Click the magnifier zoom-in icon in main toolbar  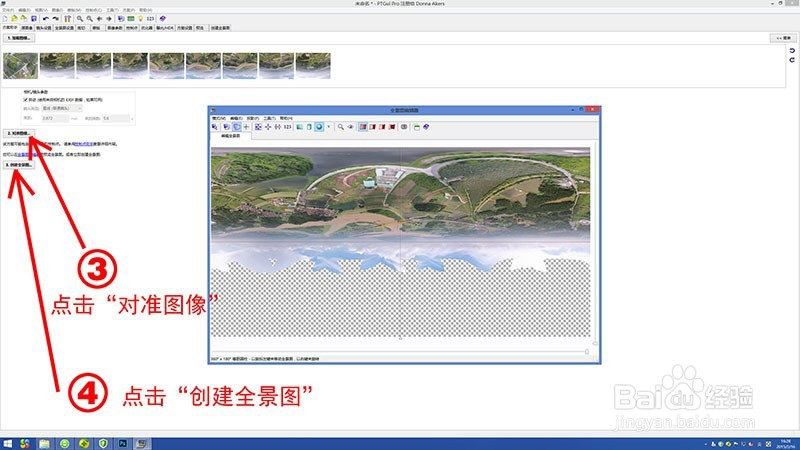point(80,19)
